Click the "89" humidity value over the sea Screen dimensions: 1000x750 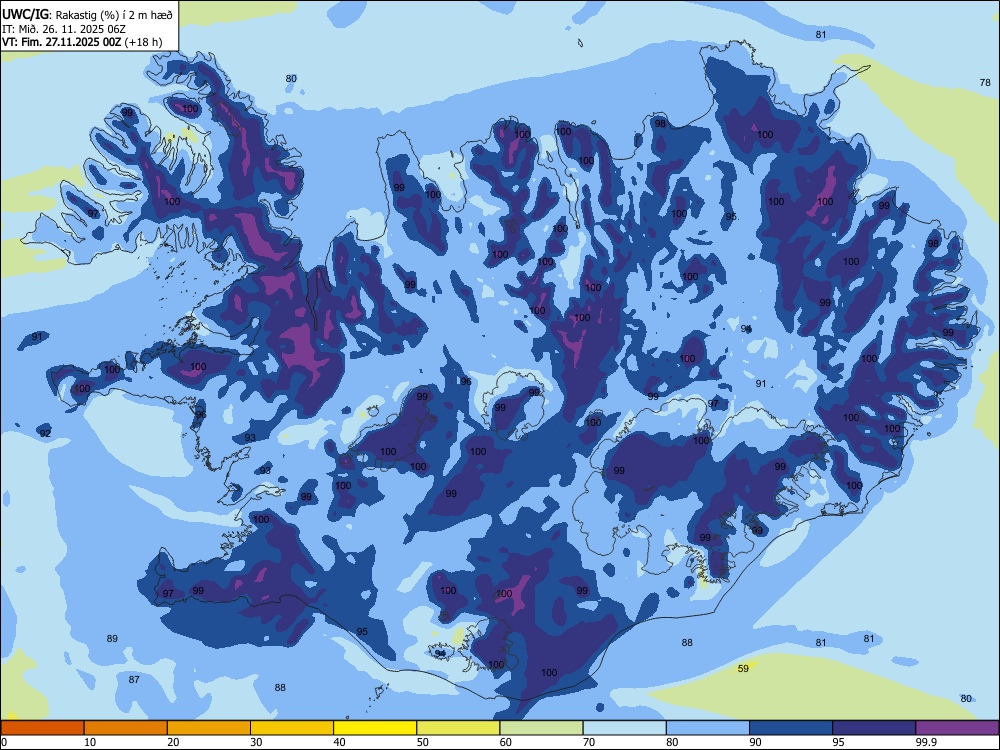coord(112,638)
